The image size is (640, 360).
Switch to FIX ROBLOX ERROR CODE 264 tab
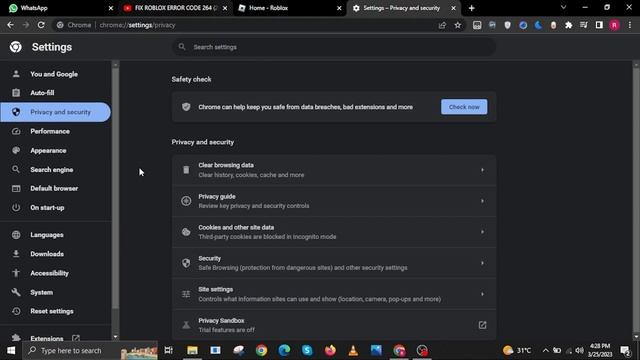coord(176,8)
